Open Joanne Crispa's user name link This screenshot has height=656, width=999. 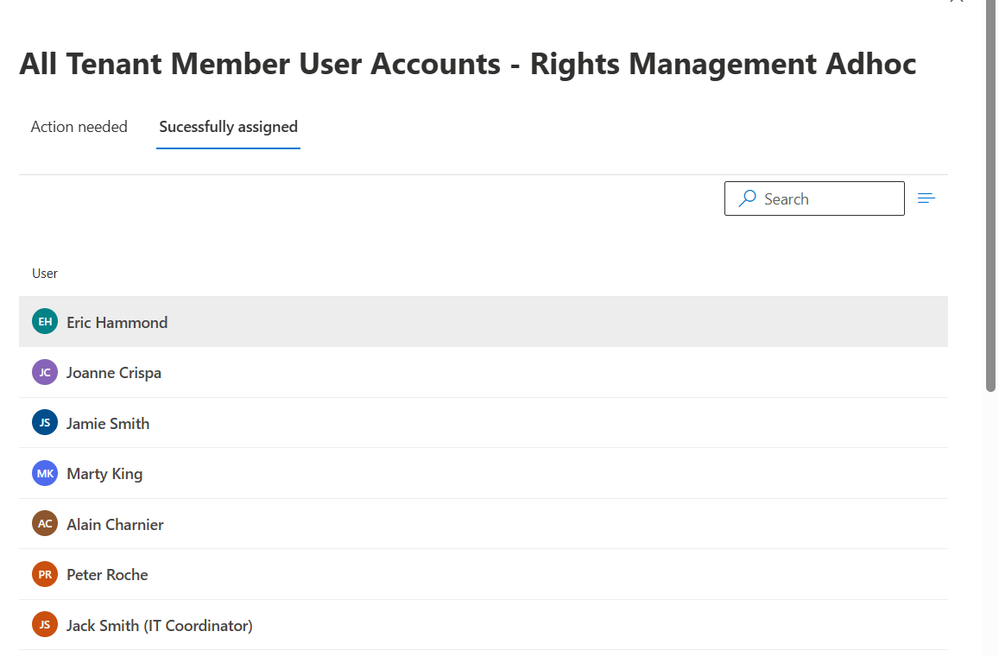coord(114,372)
